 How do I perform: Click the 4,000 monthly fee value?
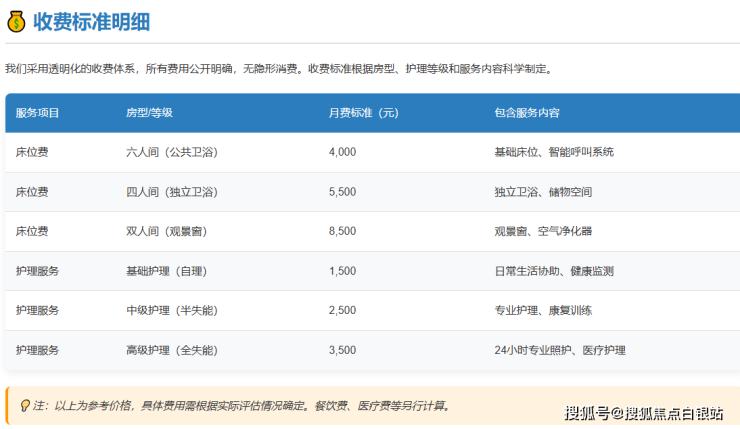pyautogui.click(x=342, y=152)
